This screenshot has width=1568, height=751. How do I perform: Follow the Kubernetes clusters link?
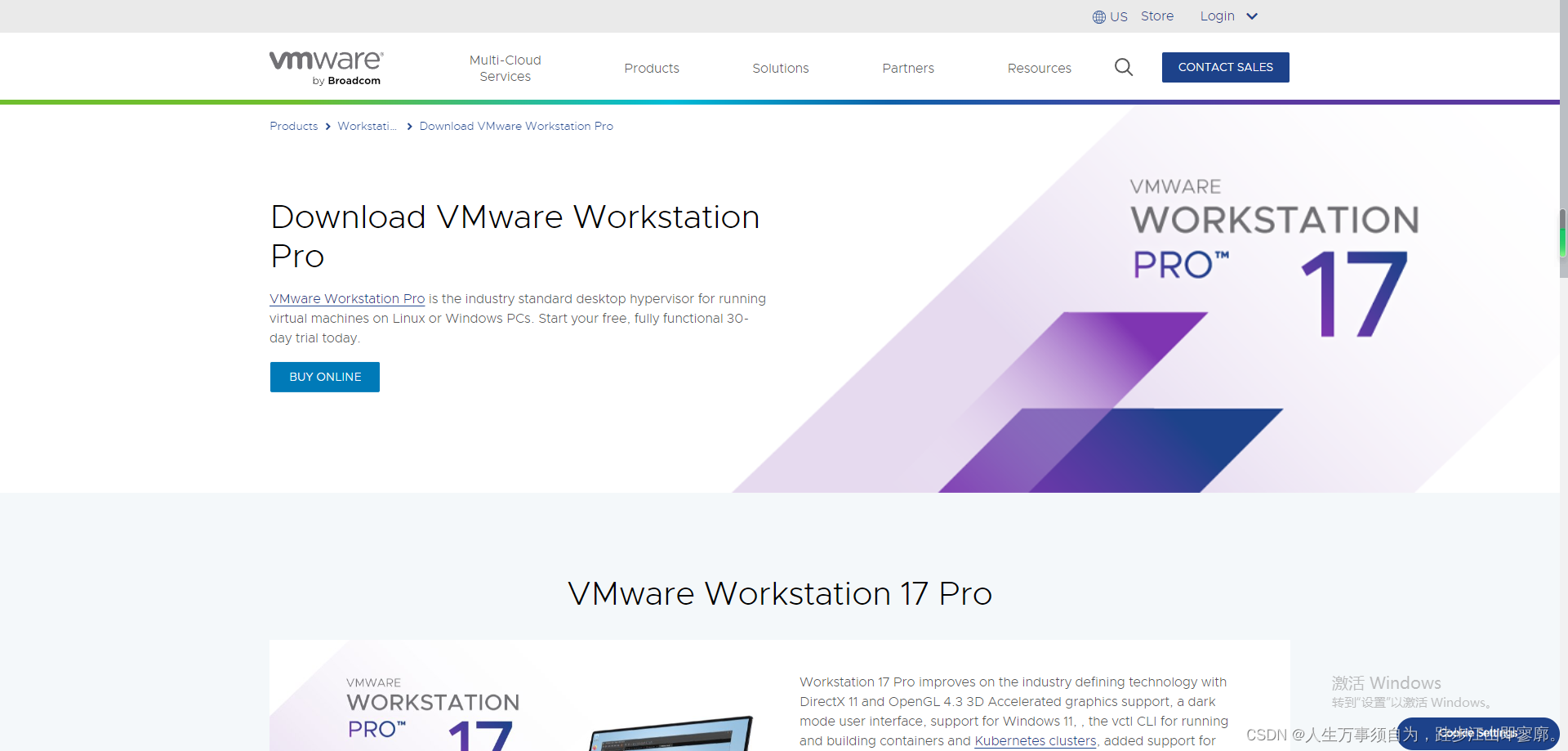pos(1036,741)
